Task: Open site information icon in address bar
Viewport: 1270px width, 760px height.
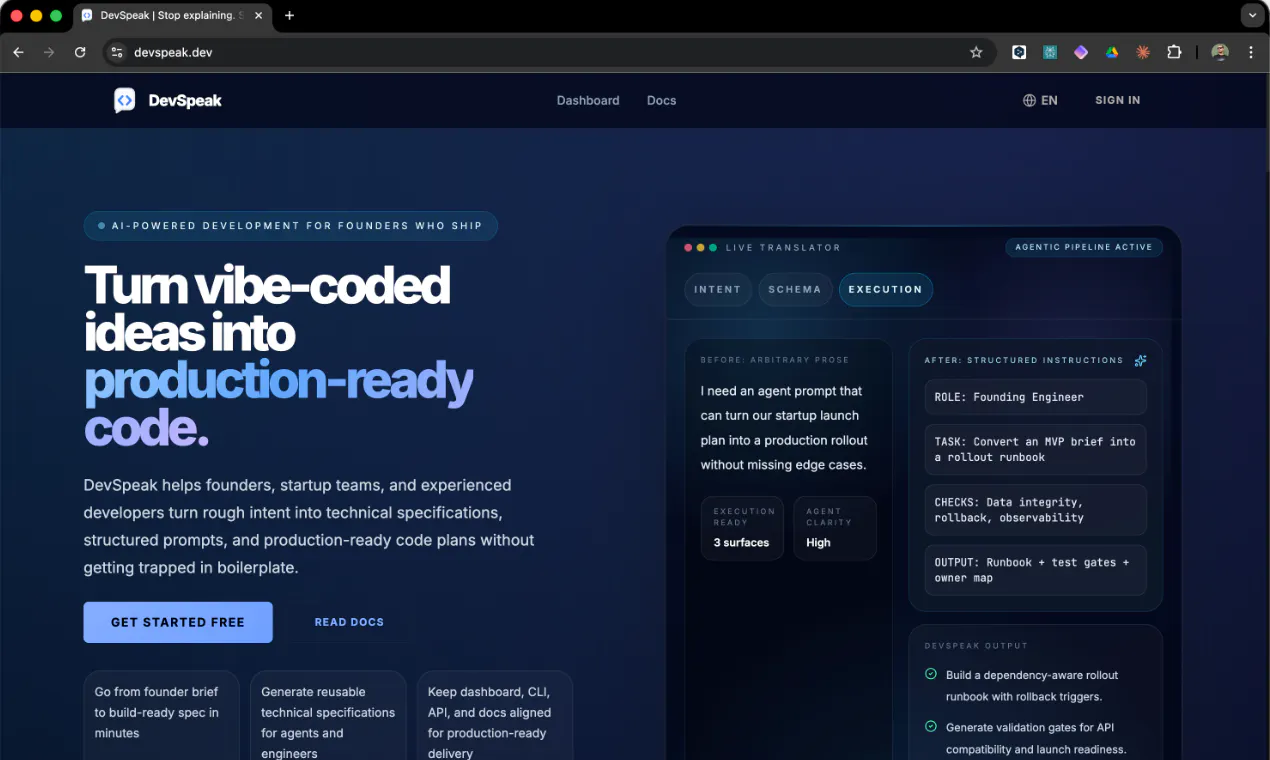Action: click(117, 52)
